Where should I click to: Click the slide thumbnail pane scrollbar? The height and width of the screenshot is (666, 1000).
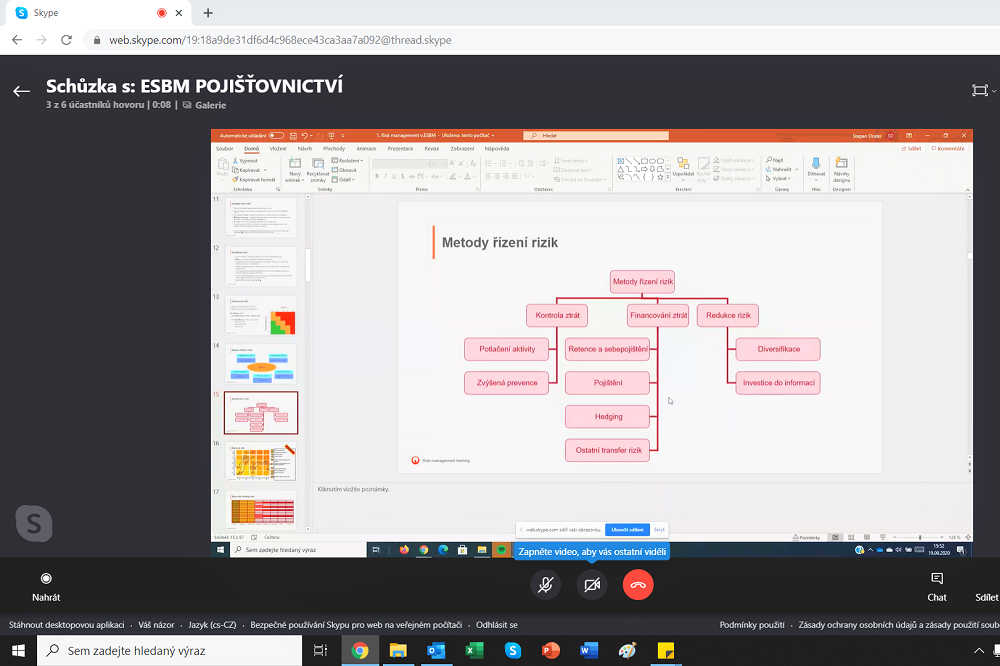click(x=307, y=265)
